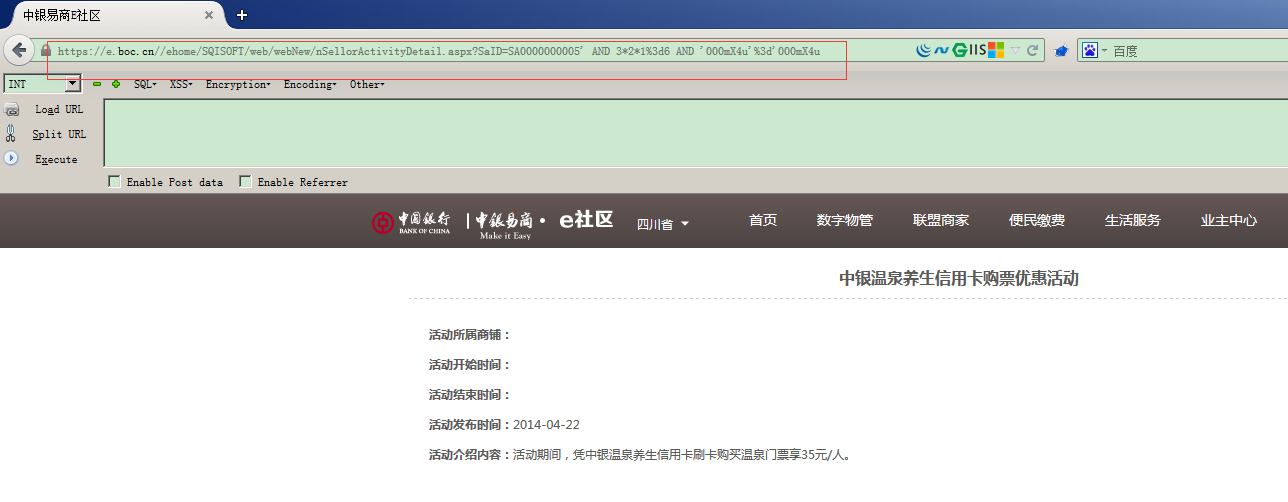Open new tab with plus button

(242, 15)
